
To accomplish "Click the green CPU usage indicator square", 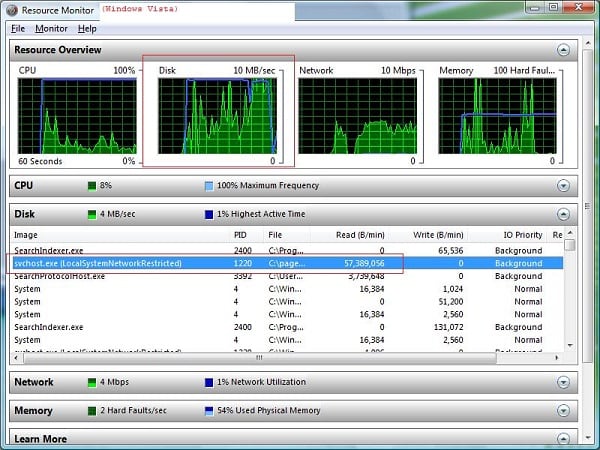I will (x=93, y=185).
